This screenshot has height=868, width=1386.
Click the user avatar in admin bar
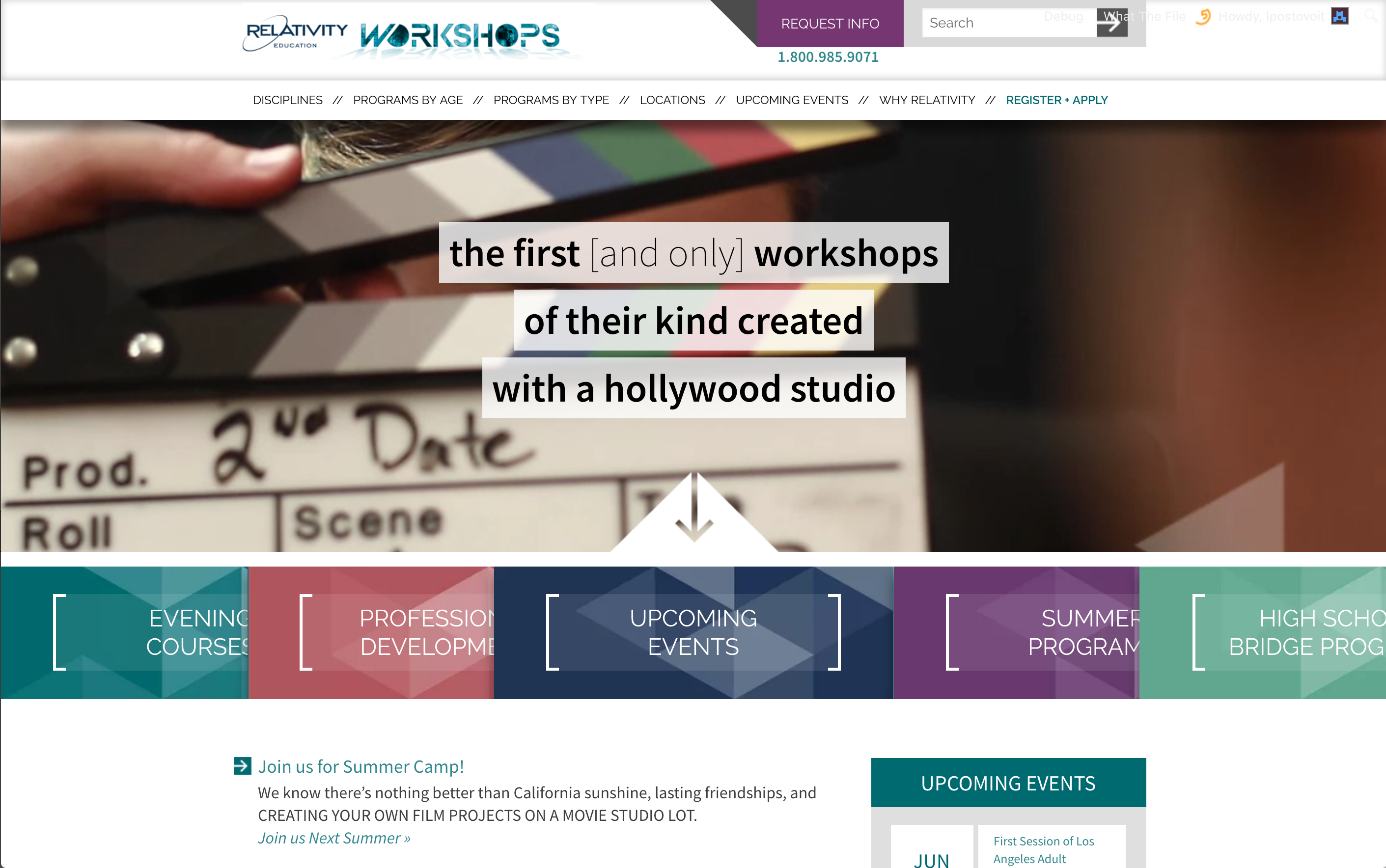1339,16
